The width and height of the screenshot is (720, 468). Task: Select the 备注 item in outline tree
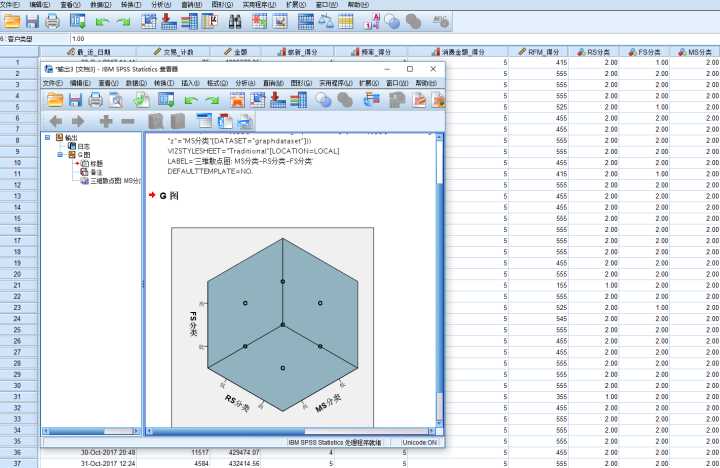pyautogui.click(x=96, y=172)
